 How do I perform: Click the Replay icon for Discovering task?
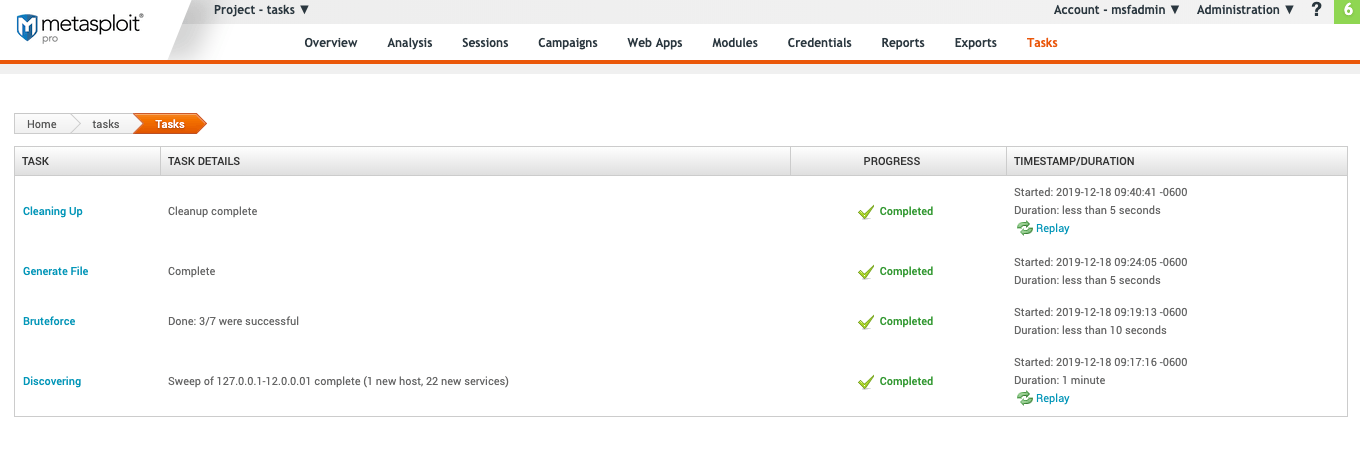[1025, 398]
